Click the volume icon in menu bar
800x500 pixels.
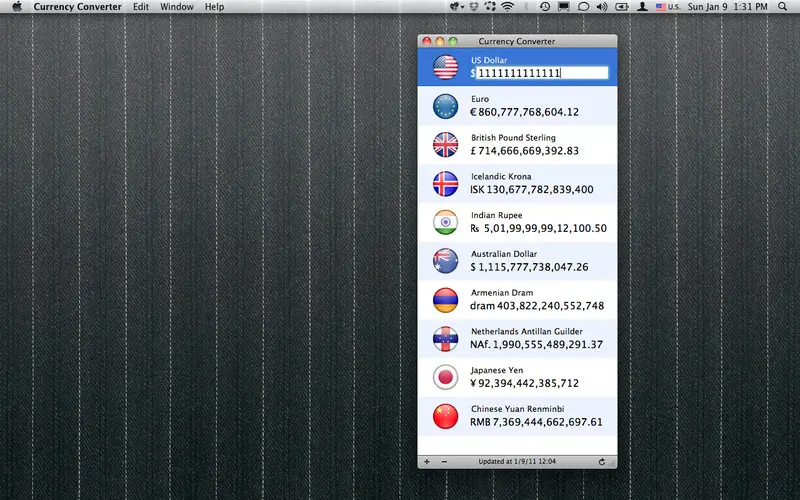click(602, 7)
